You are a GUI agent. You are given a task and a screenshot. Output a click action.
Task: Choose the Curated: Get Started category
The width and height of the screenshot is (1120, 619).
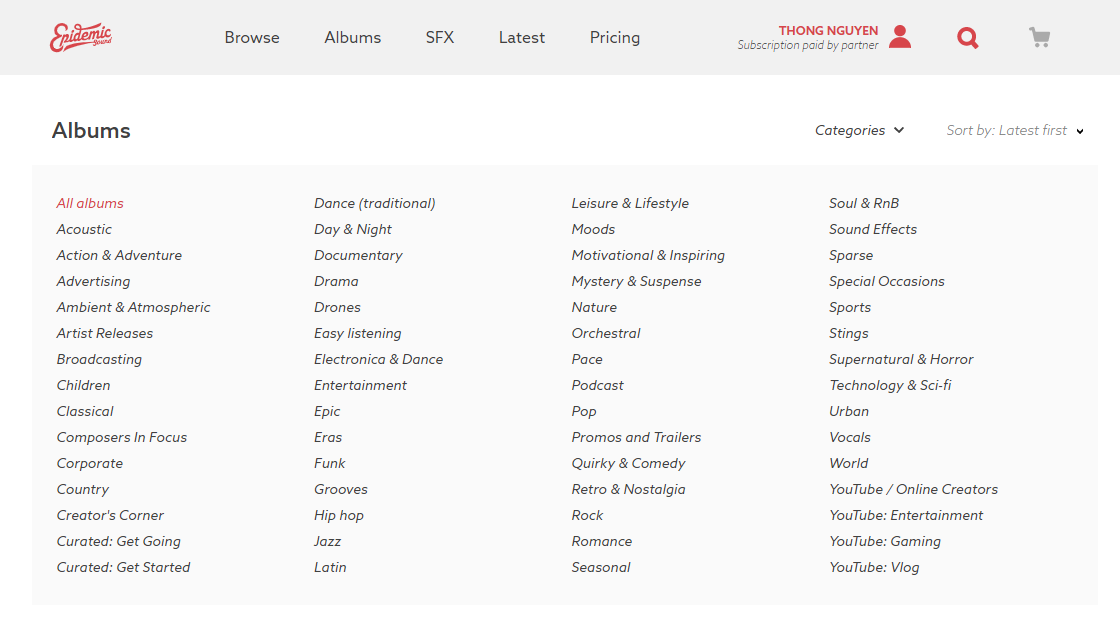[x=124, y=568]
